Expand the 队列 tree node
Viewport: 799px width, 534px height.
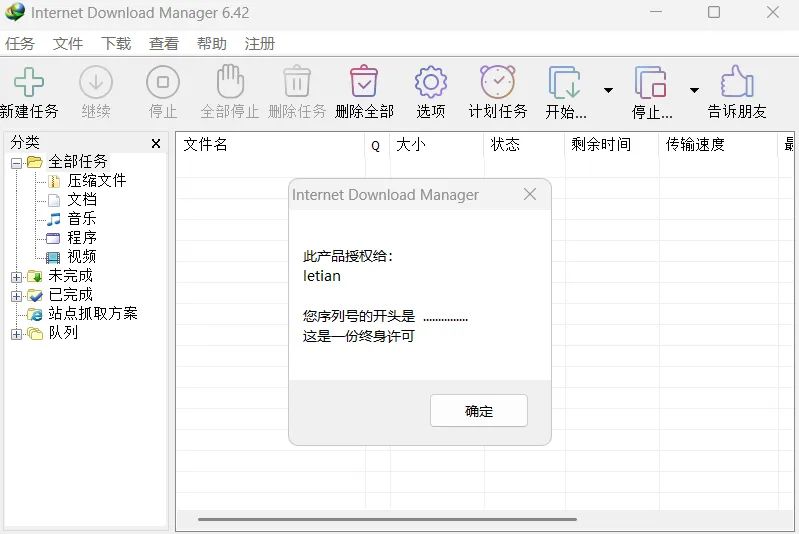click(16, 334)
